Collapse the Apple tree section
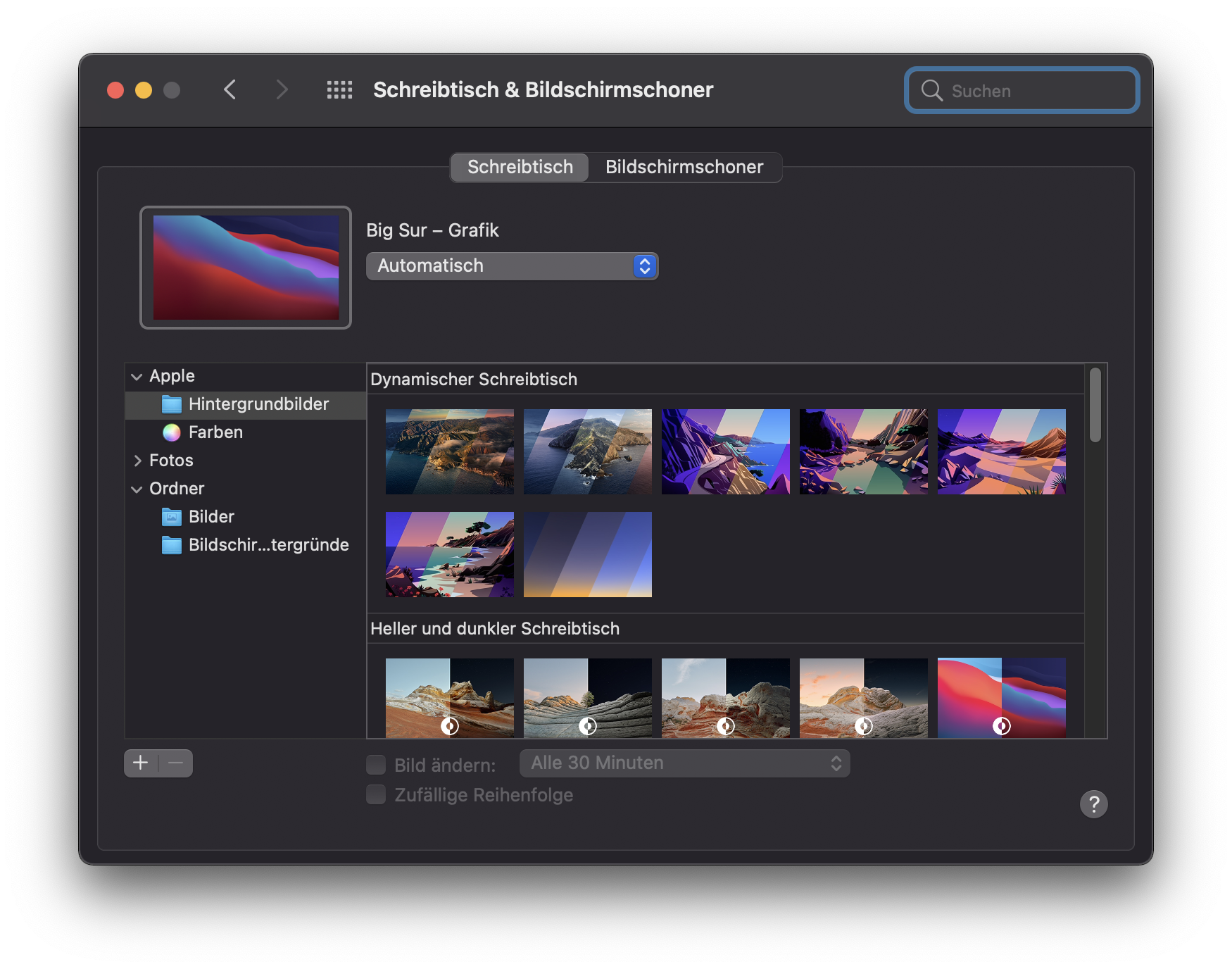1232x969 pixels. [x=137, y=377]
